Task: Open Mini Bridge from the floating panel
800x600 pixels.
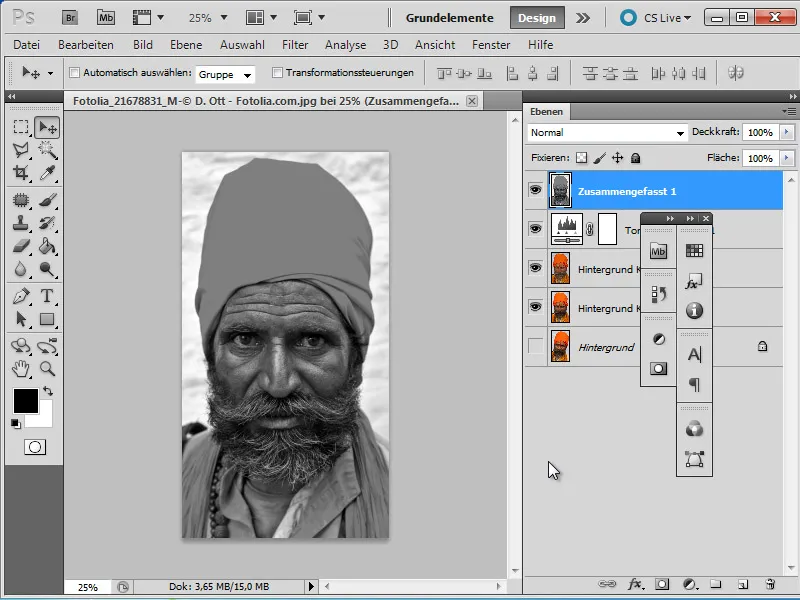Action: (658, 251)
